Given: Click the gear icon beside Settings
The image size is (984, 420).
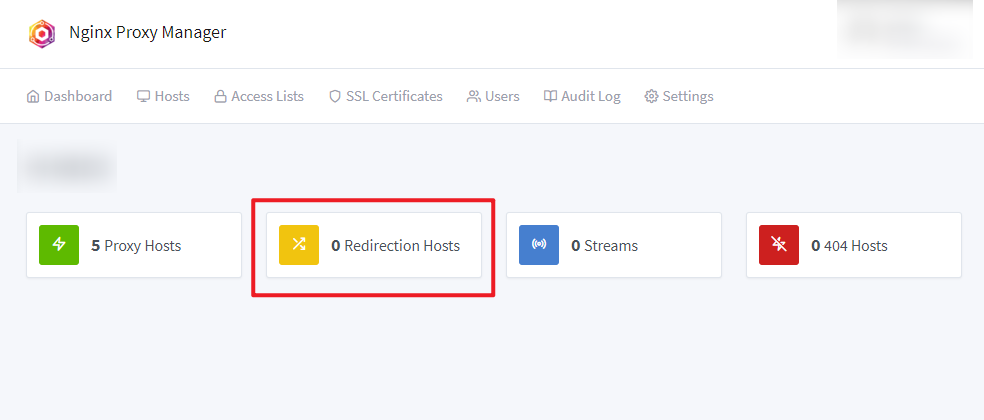Looking at the screenshot, I should point(651,97).
